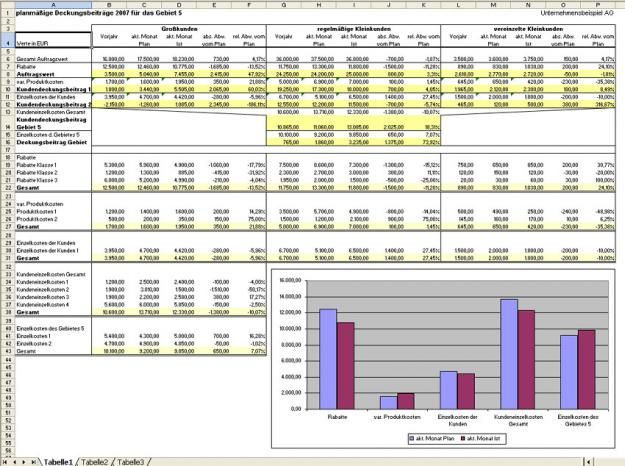Go to the first sheet with the navigation arrow
The image size is (625, 466).
point(5,462)
